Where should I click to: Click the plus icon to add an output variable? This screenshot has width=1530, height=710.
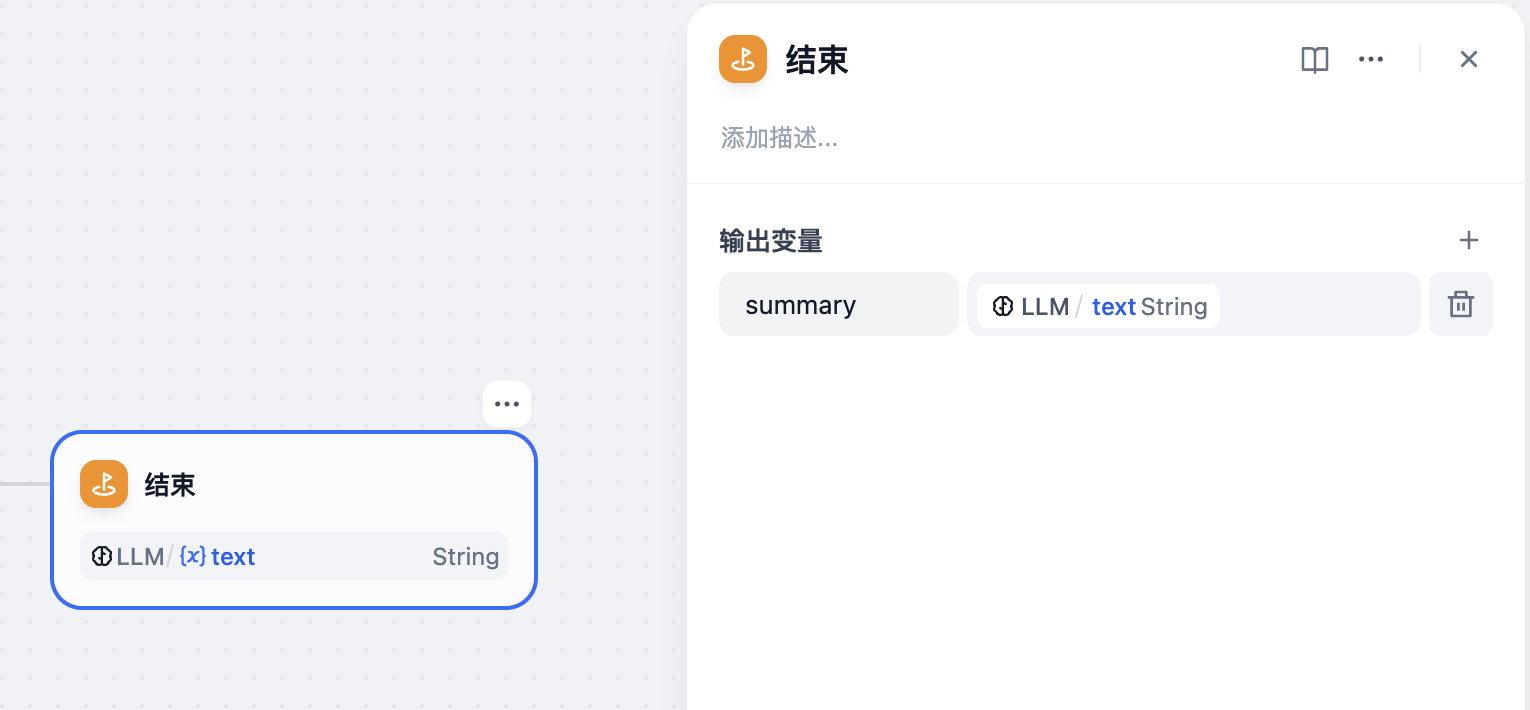(1468, 240)
